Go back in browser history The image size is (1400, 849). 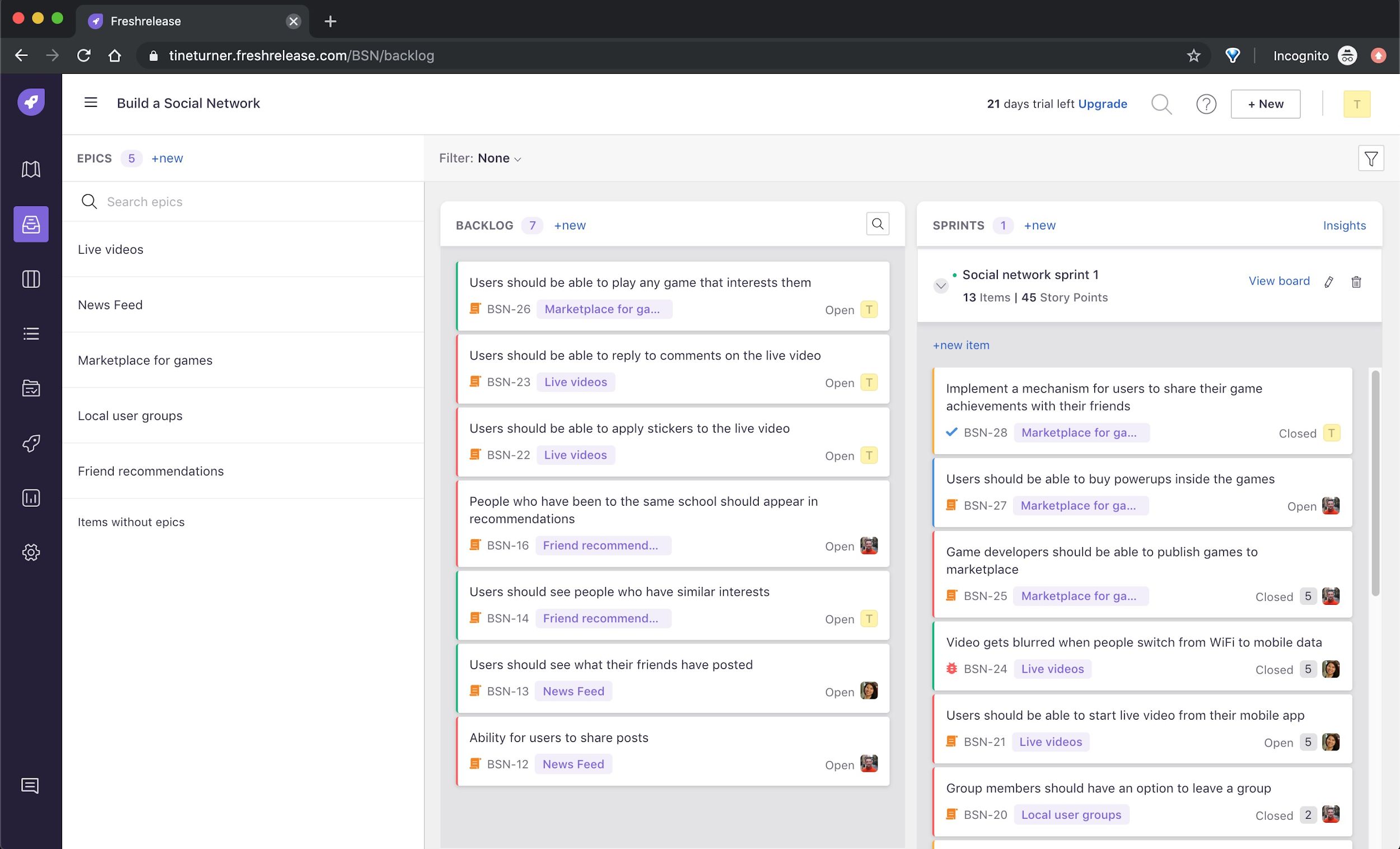pyautogui.click(x=22, y=55)
